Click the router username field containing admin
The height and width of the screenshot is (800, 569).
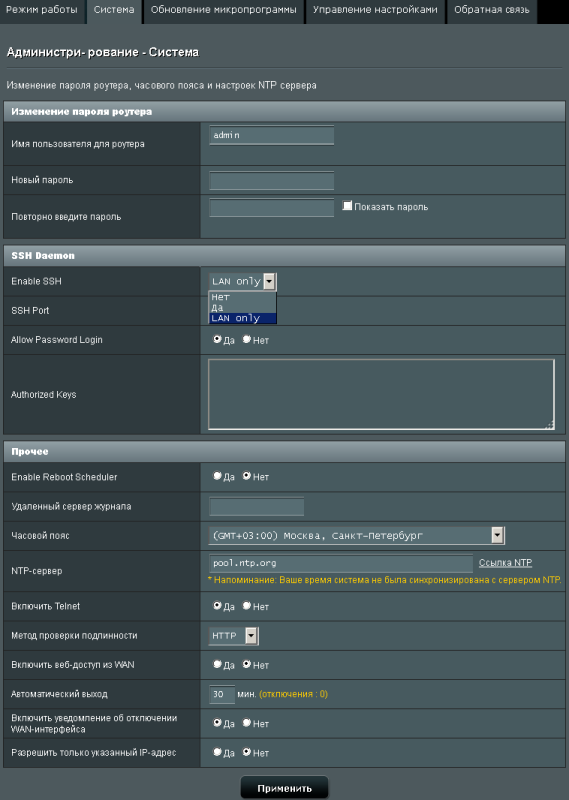click(x=271, y=135)
